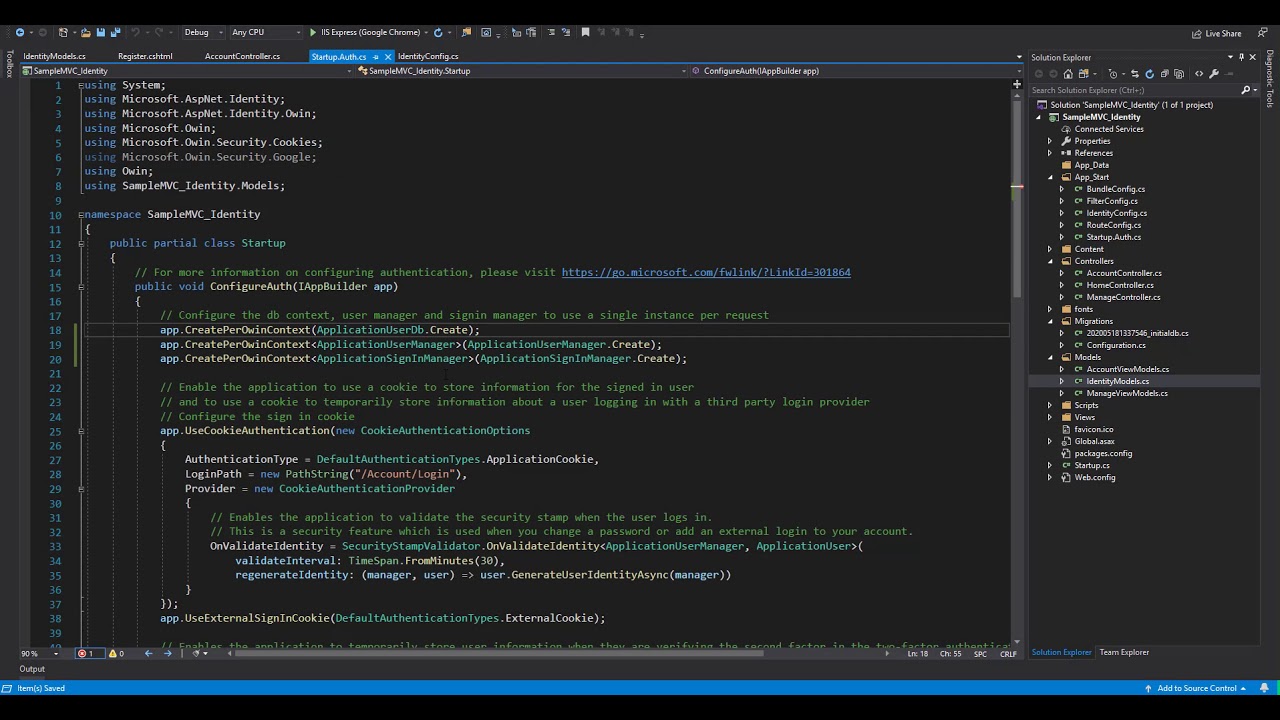Switch to Register.cshtml editor tab
The width and height of the screenshot is (1280, 720).
click(145, 56)
